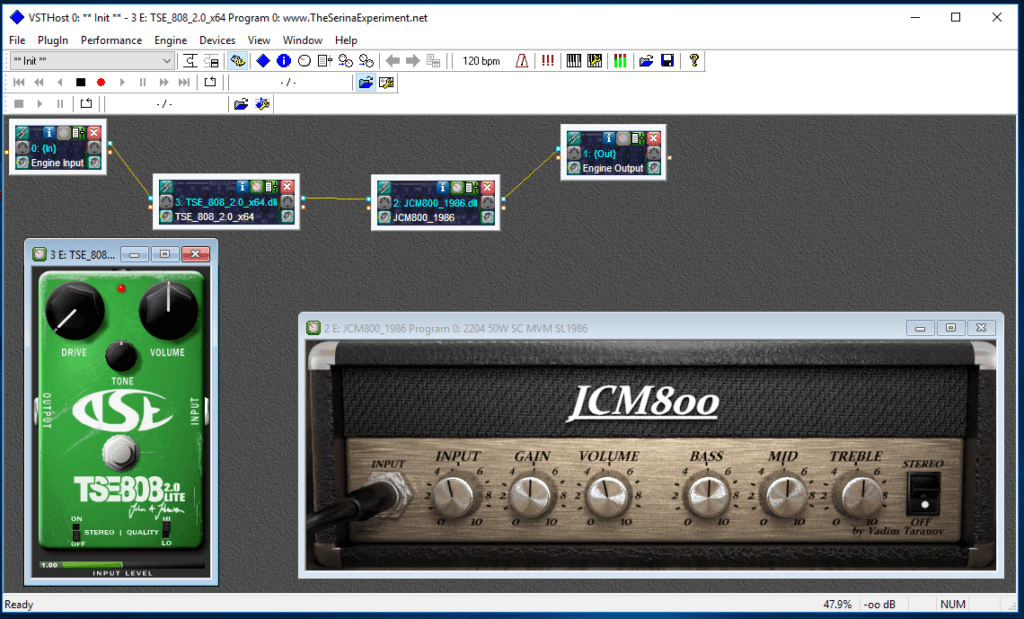Click the clock icon in the main toolbar
This screenshot has height=619, width=1024.
[x=304, y=61]
